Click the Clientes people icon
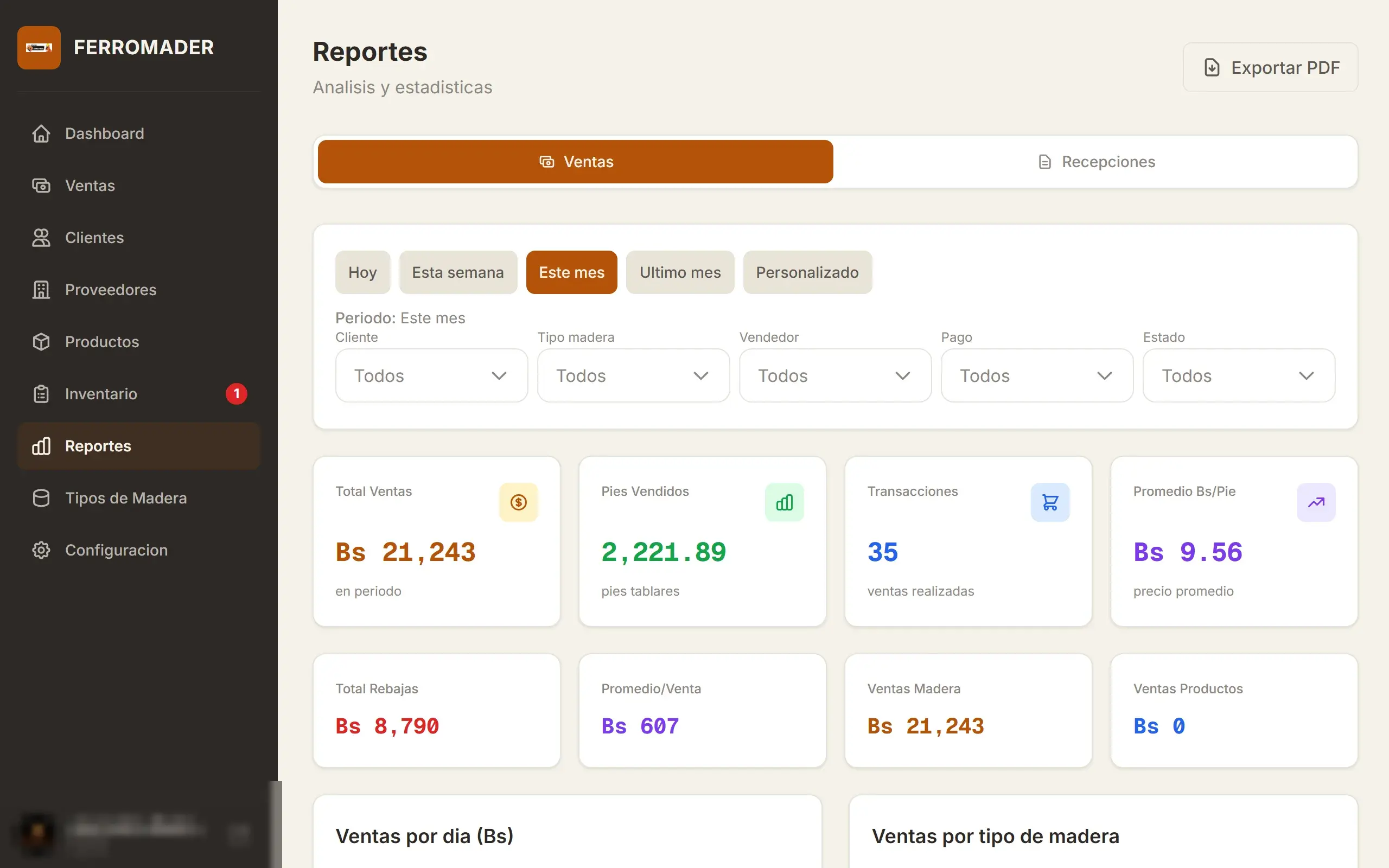Viewport: 1389px width, 868px height. [41, 238]
